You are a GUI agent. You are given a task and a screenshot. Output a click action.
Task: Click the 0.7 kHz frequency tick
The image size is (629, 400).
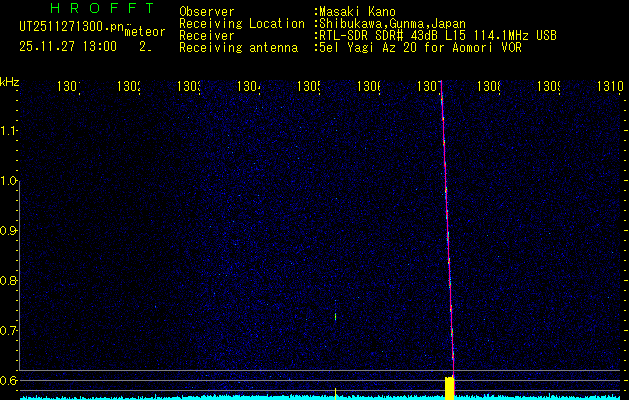click(9, 330)
